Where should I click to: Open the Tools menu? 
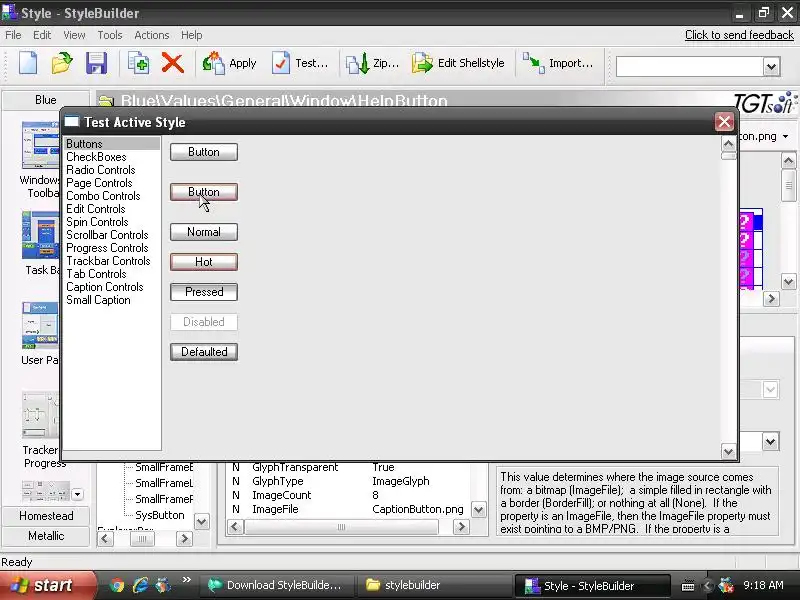click(x=110, y=35)
